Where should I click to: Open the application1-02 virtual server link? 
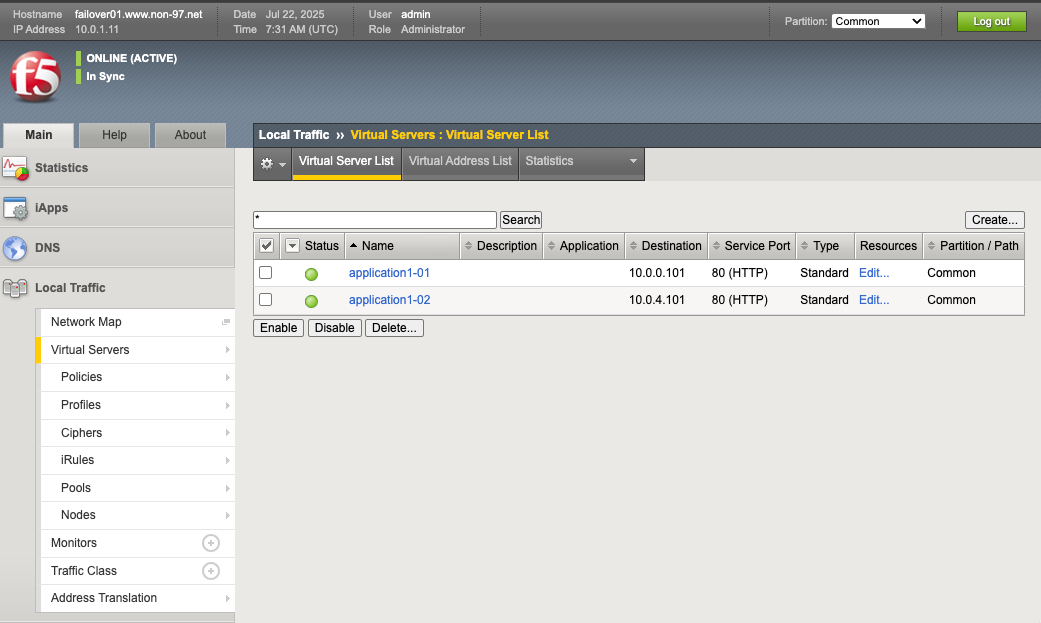pyautogui.click(x=389, y=300)
